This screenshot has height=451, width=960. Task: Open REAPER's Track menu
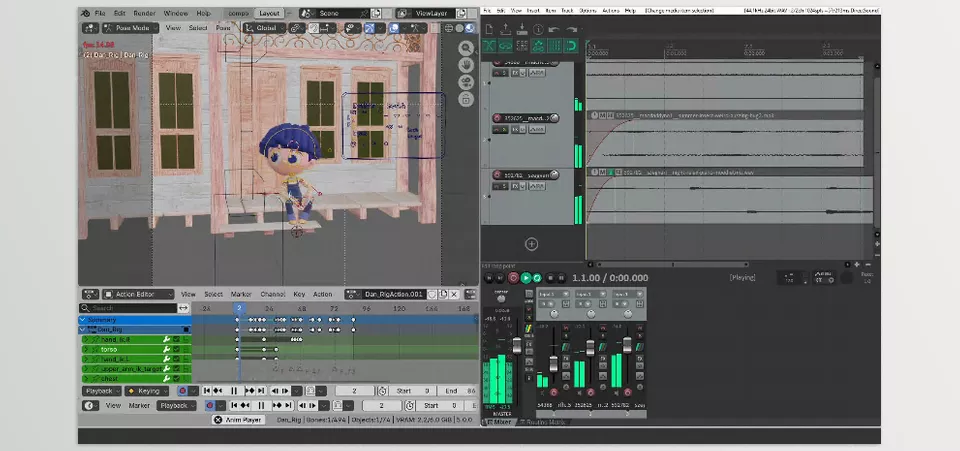pos(568,11)
